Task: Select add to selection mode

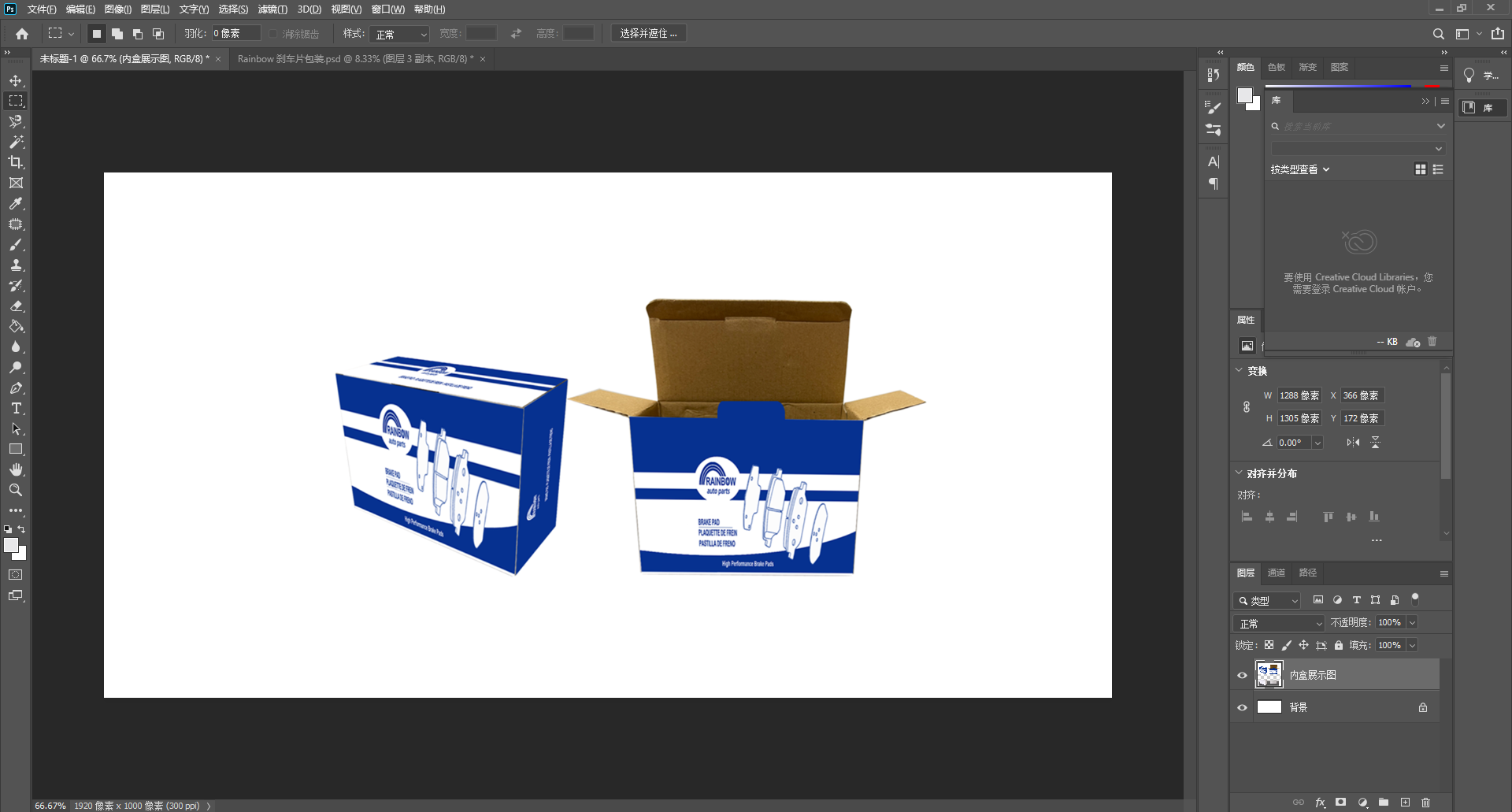Action: (117, 34)
